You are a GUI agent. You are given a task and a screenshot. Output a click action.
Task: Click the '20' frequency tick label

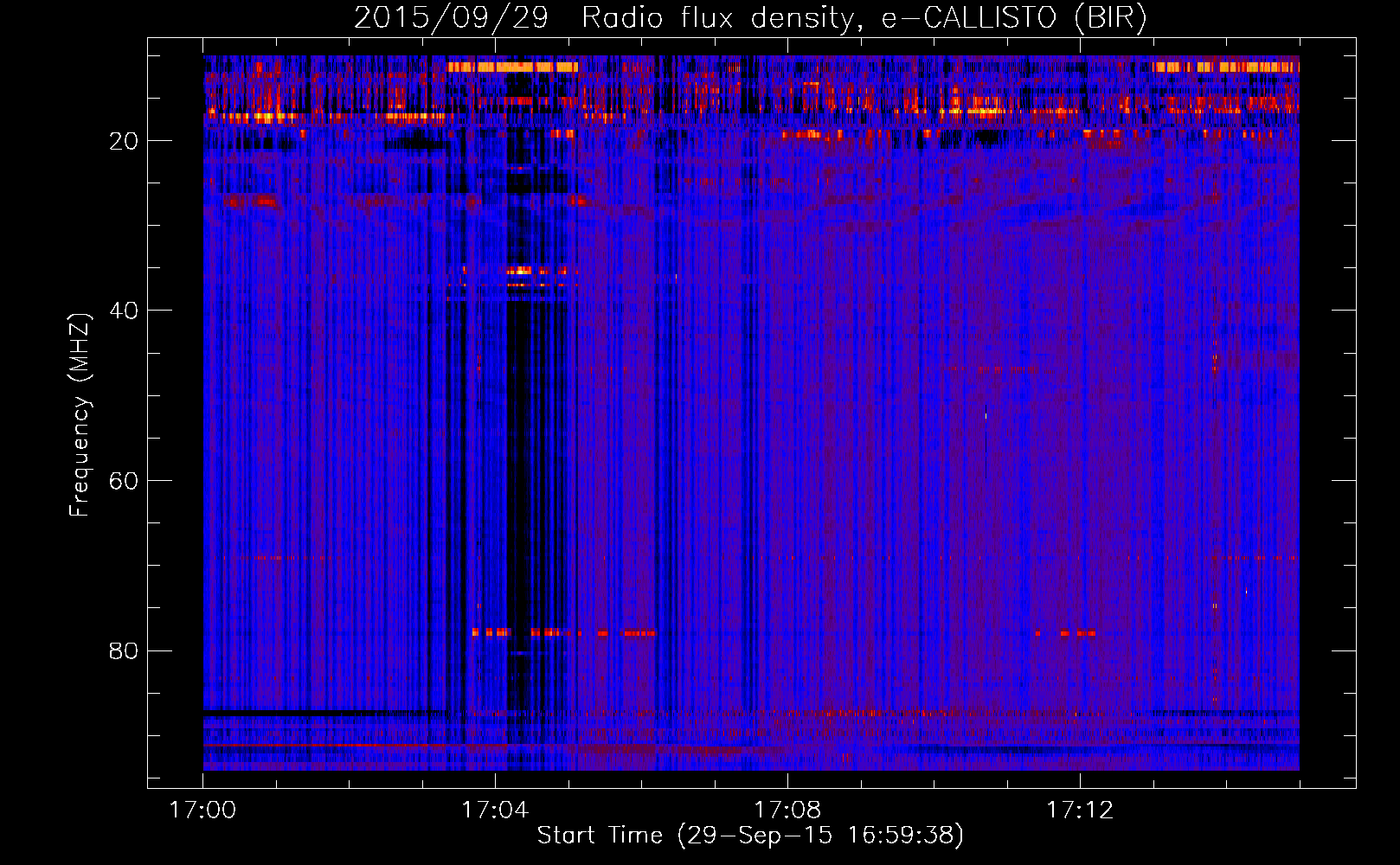click(124, 141)
